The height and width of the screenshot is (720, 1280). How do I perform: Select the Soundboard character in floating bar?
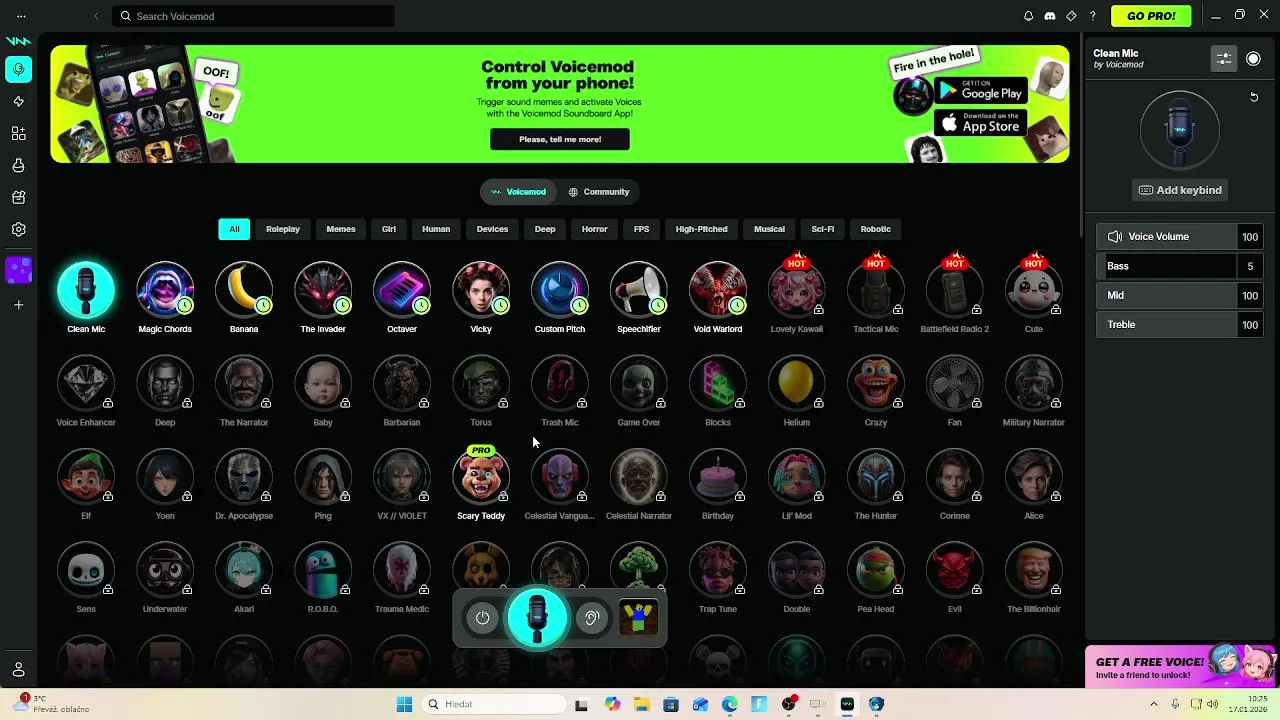pyautogui.click(x=639, y=618)
